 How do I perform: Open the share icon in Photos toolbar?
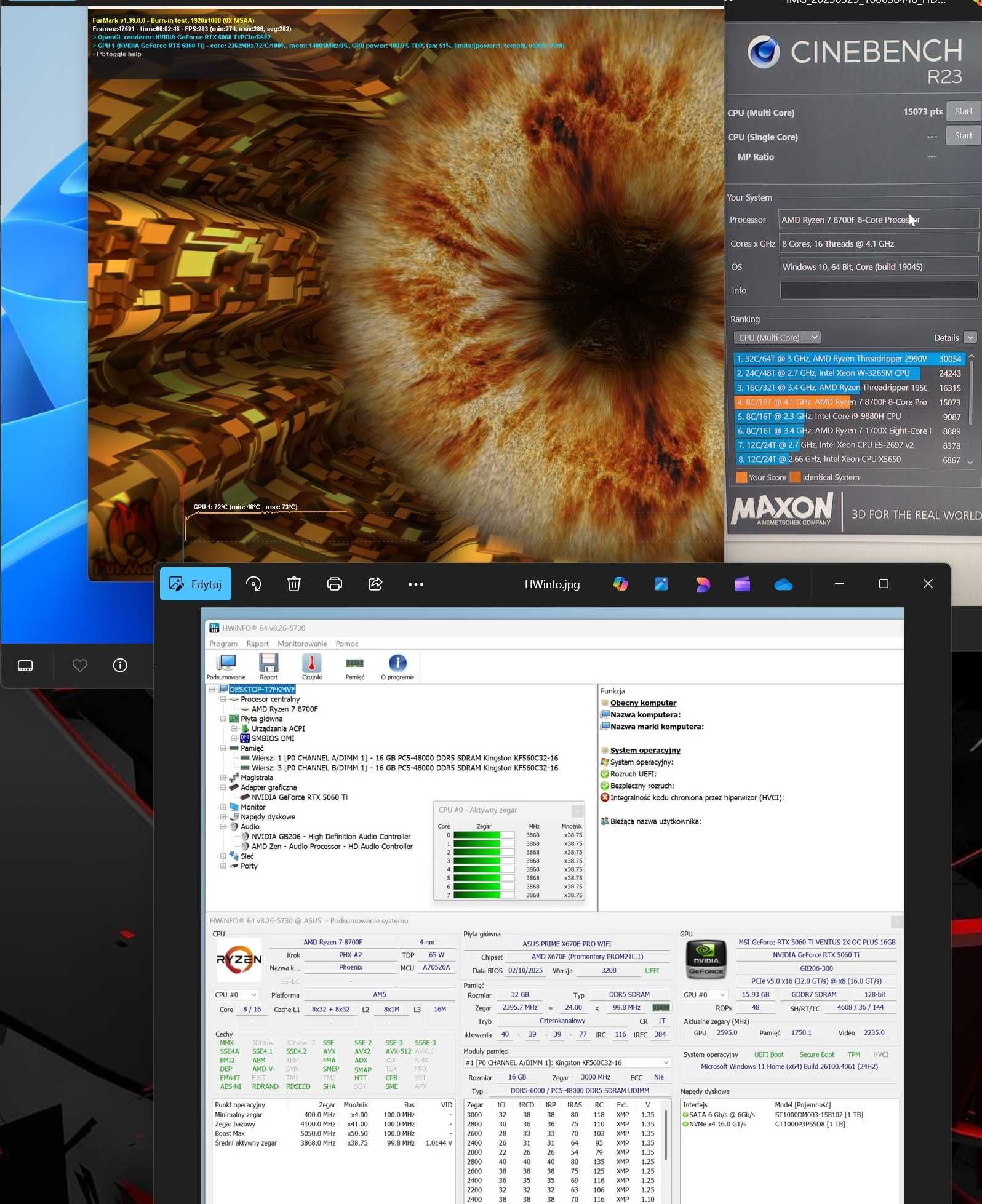click(x=375, y=584)
